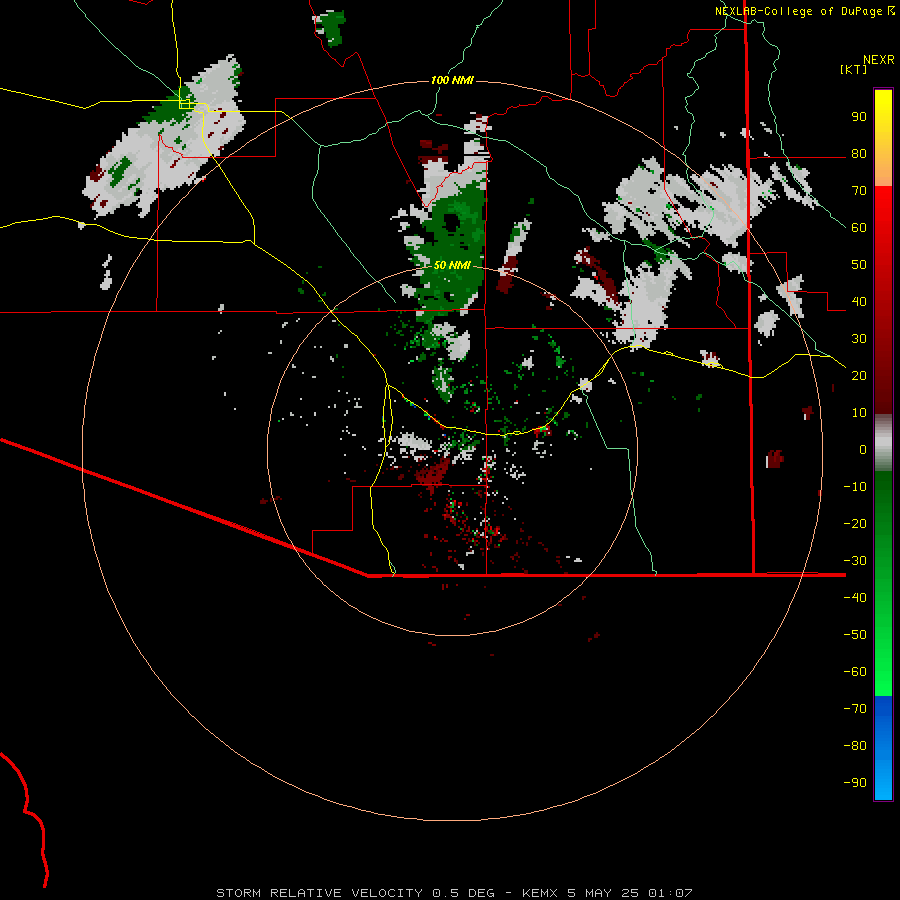Click the -70 knot label on the scale

pyautogui.click(x=855, y=709)
